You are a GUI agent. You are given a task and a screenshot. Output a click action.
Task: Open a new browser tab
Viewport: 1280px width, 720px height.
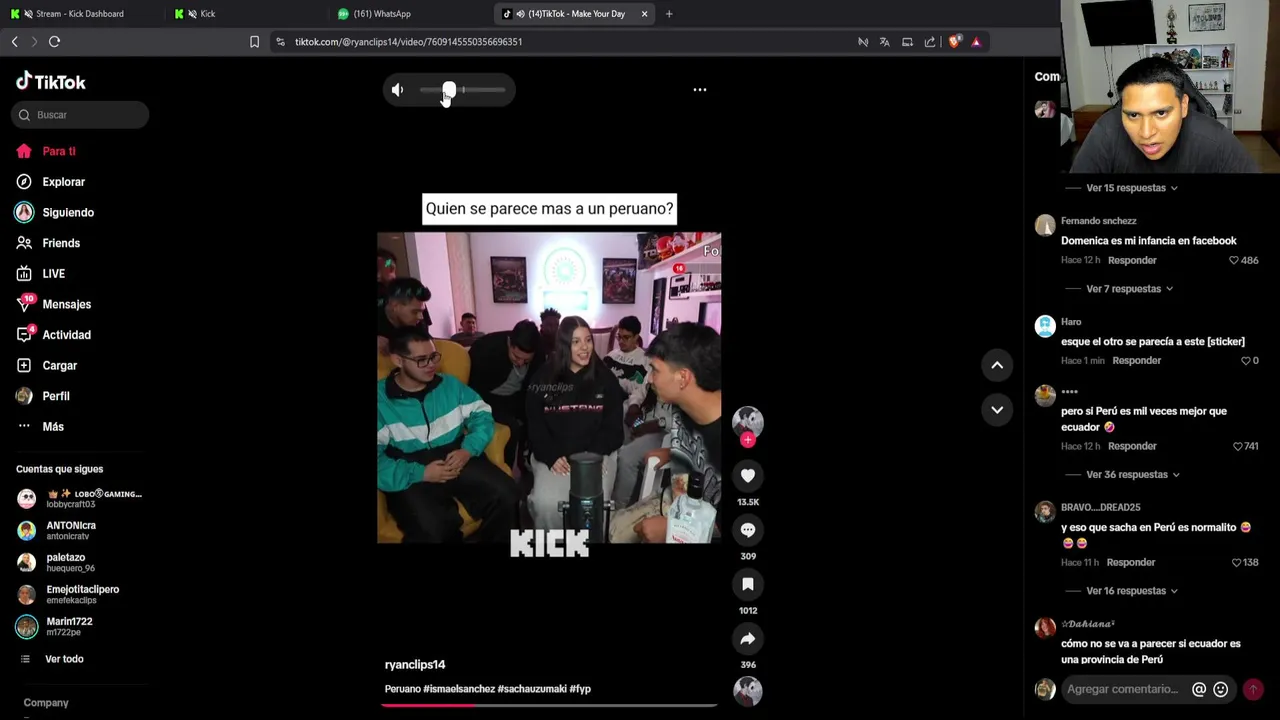click(669, 14)
